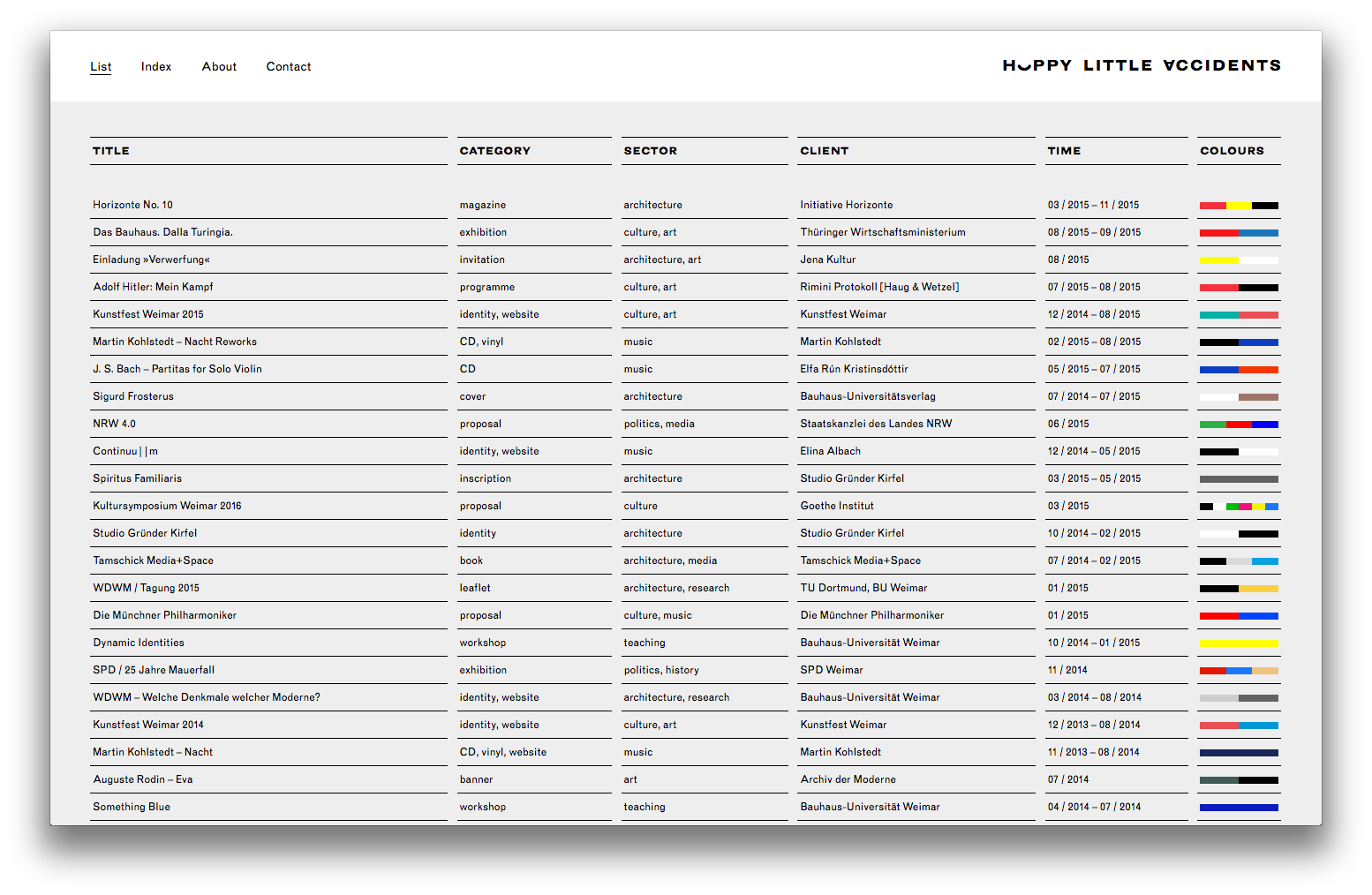Click Something Blue colour bar
The height and width of the screenshot is (895, 1372).
[1239, 808]
